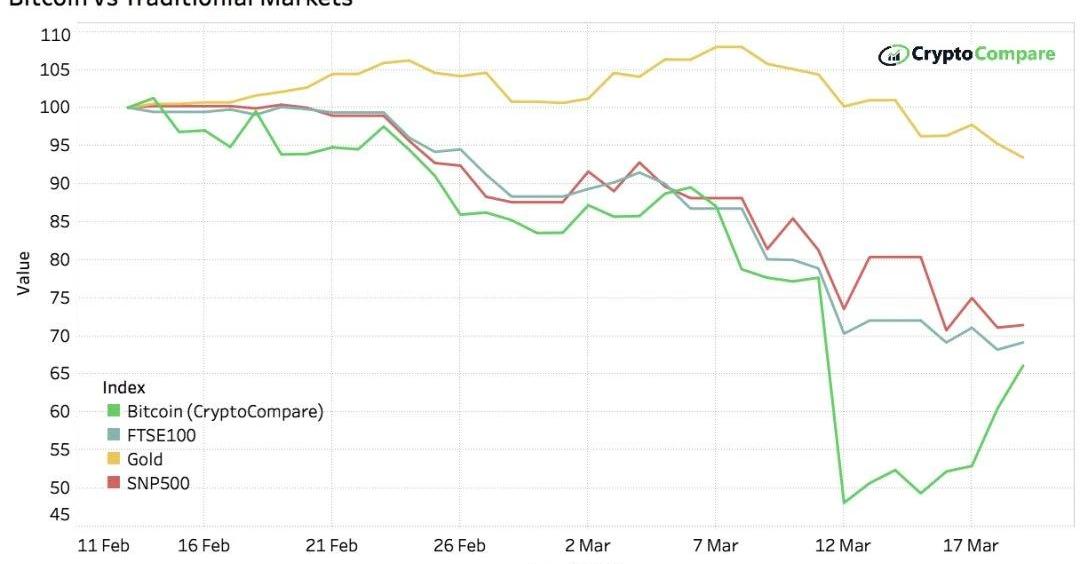Click the yellow Gold legend swatch

coord(112,460)
